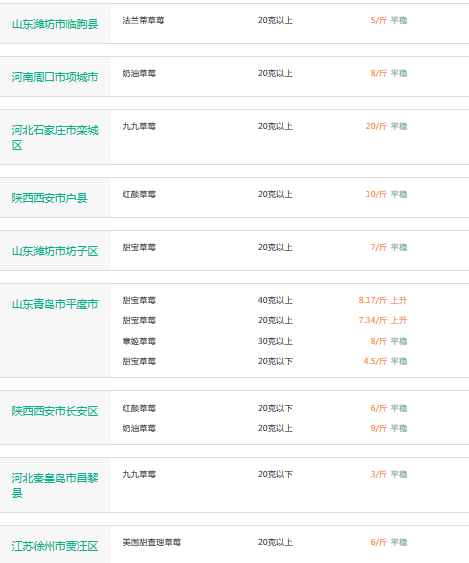Click the 40克以上 specification text
This screenshot has height=563, width=469.
pyautogui.click(x=275, y=300)
